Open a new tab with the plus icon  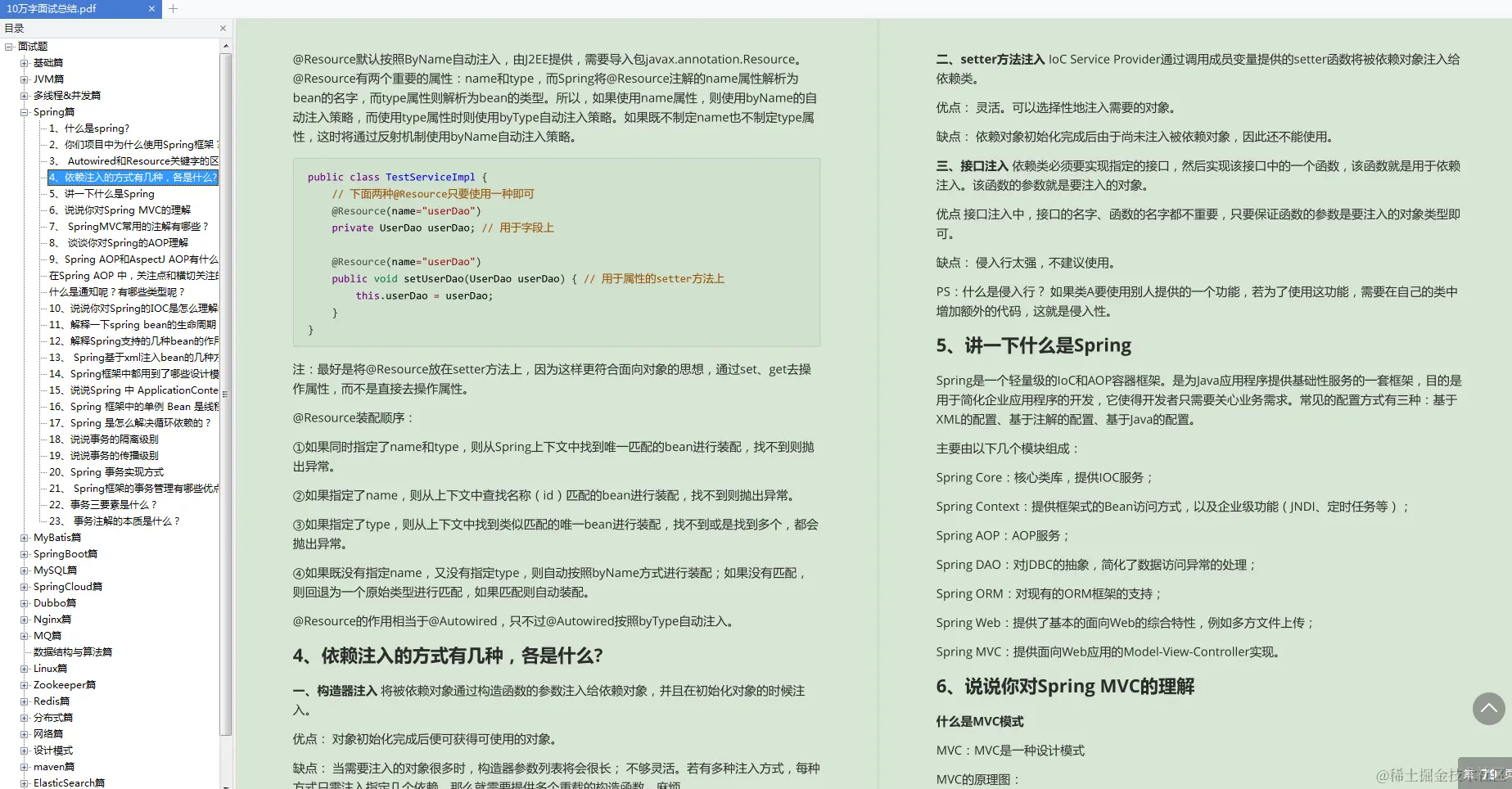coord(173,9)
